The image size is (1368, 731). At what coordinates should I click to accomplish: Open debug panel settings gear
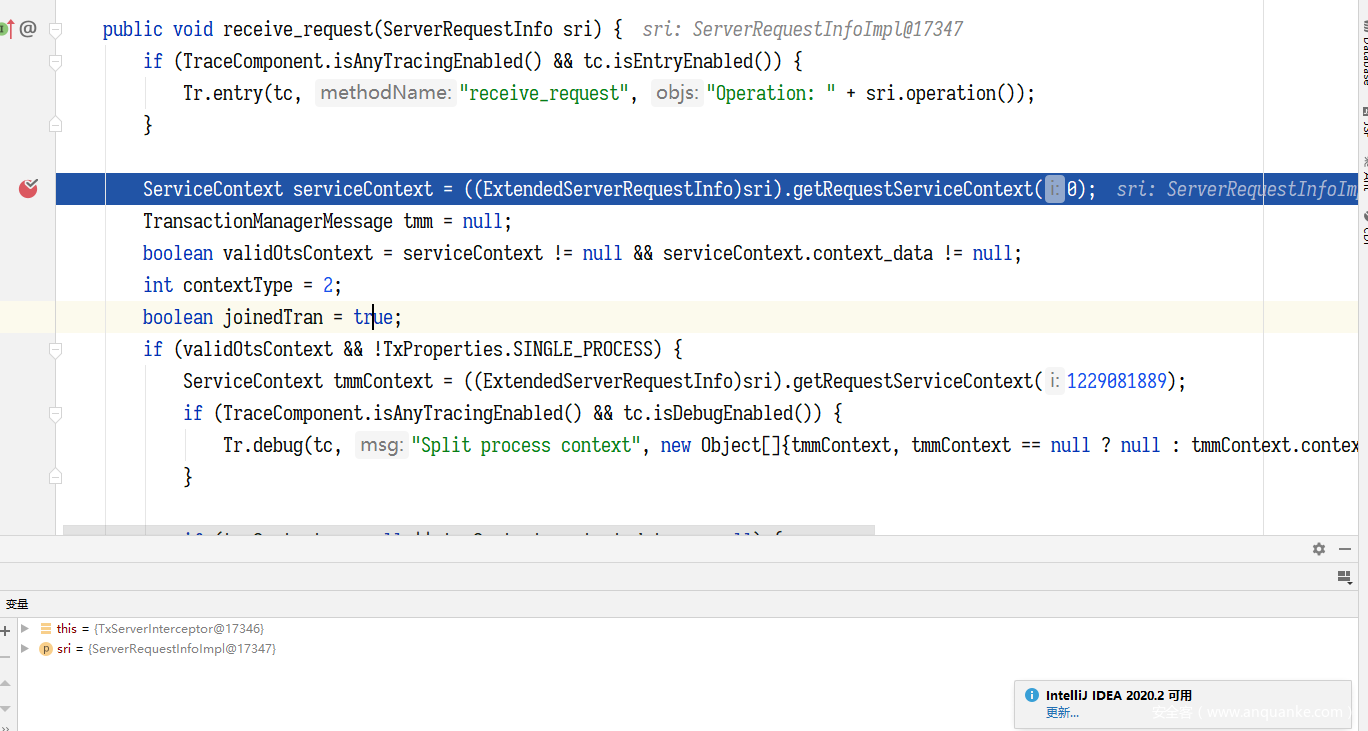coord(1319,549)
